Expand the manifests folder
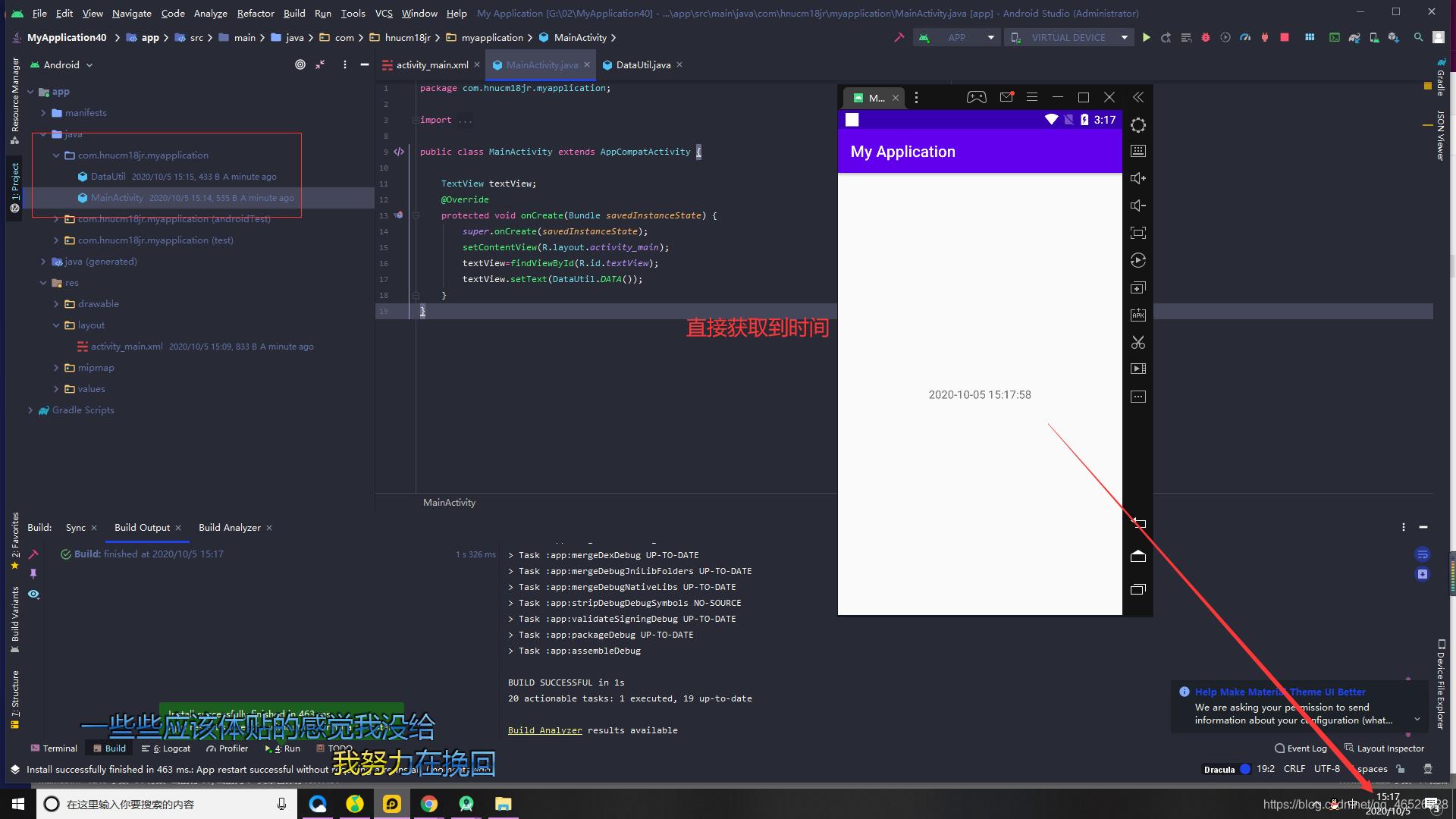The image size is (1456, 819). [43, 113]
